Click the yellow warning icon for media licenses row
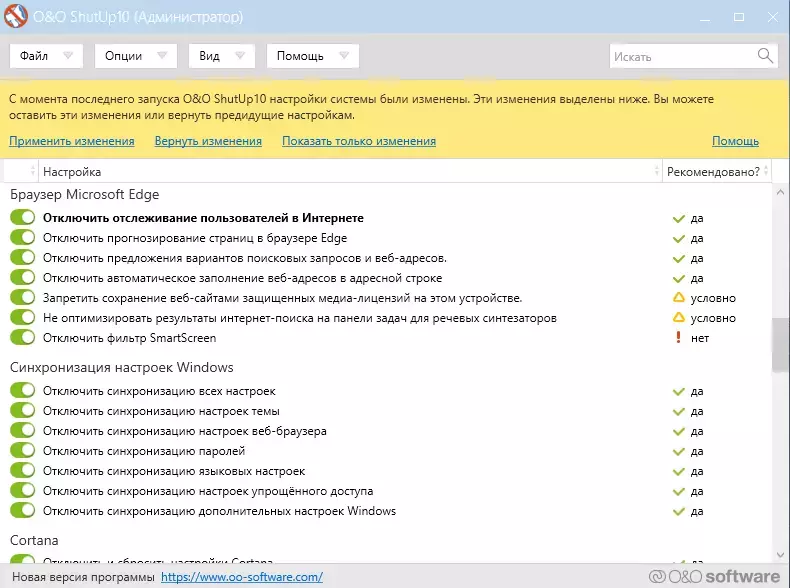The height and width of the screenshot is (588, 790). (679, 298)
